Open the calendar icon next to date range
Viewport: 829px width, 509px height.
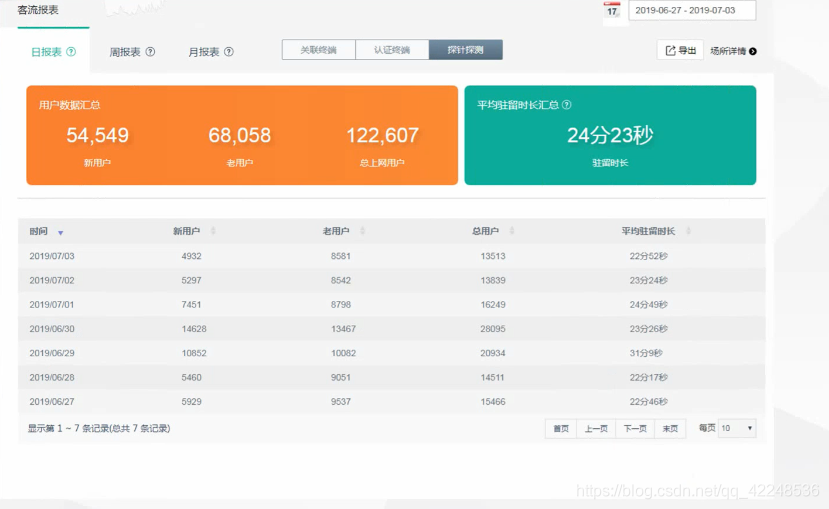point(612,10)
